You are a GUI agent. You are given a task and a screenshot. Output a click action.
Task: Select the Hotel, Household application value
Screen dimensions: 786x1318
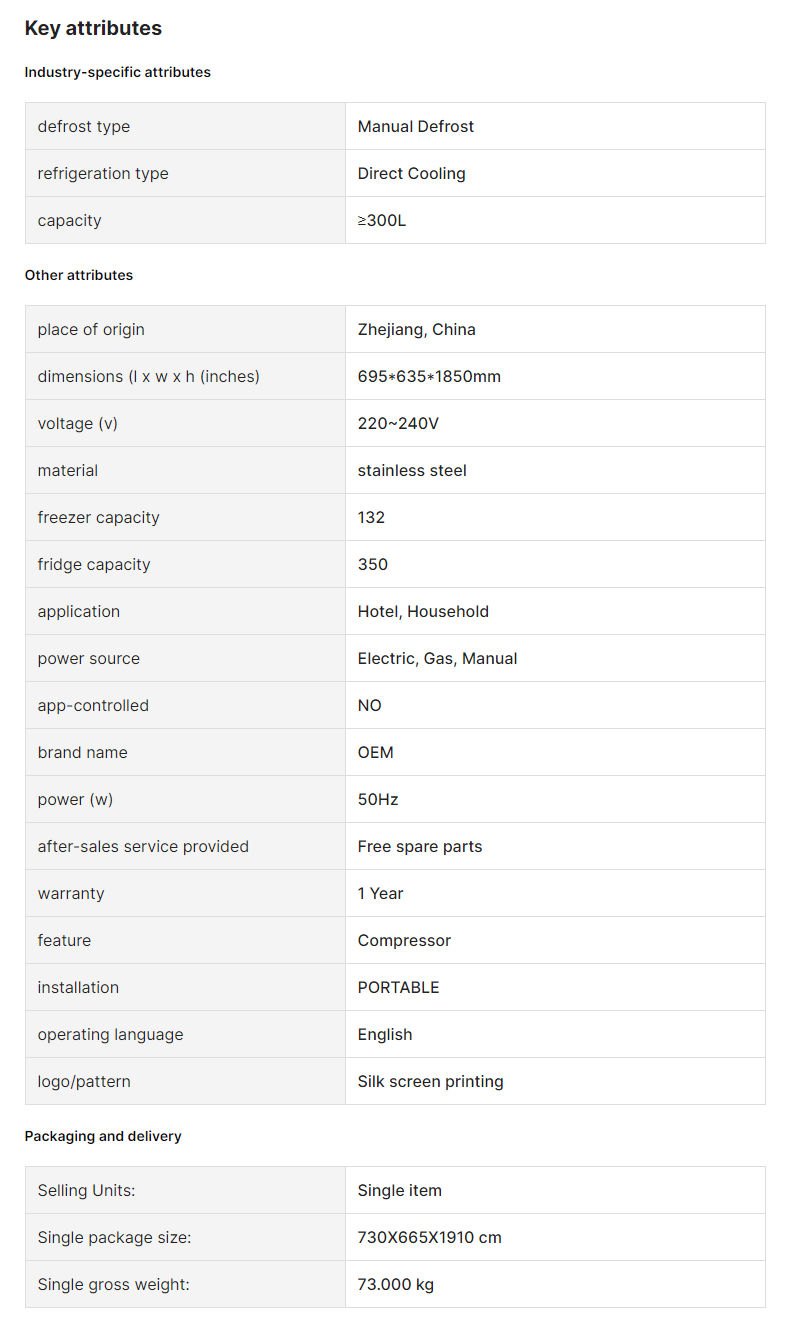[x=423, y=611]
